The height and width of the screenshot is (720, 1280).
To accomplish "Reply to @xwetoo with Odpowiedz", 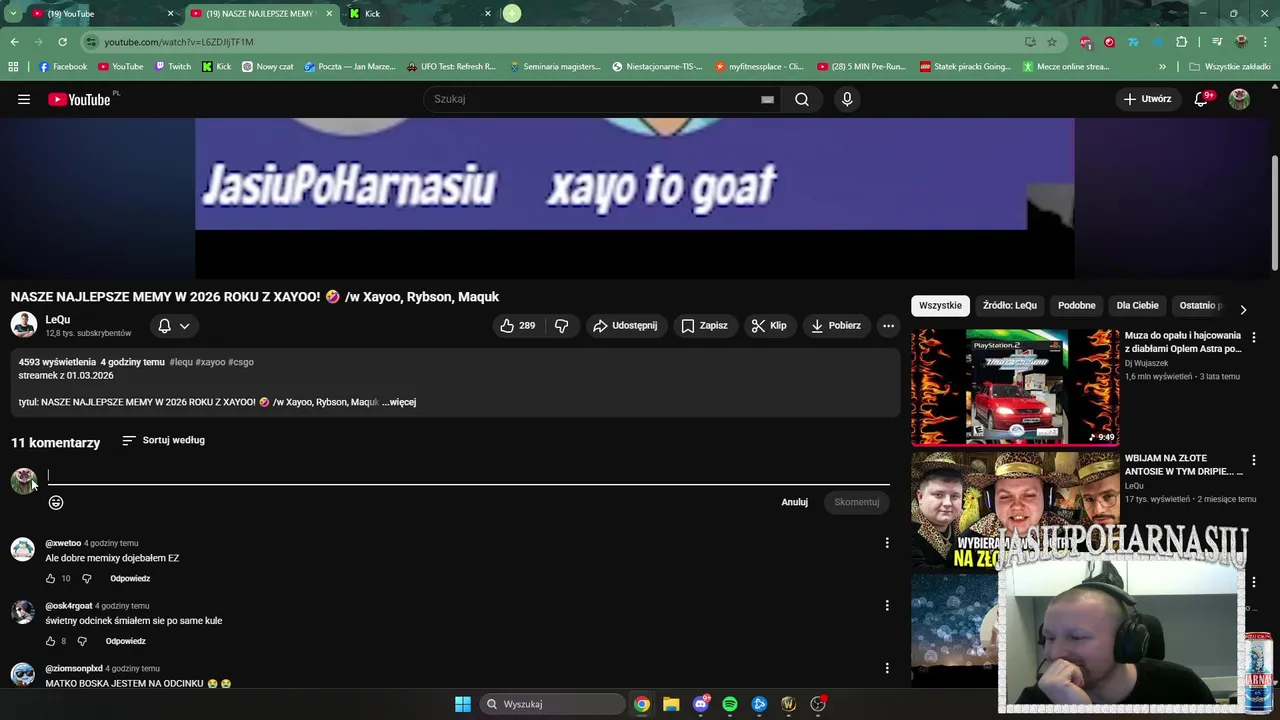I will (x=130, y=579).
